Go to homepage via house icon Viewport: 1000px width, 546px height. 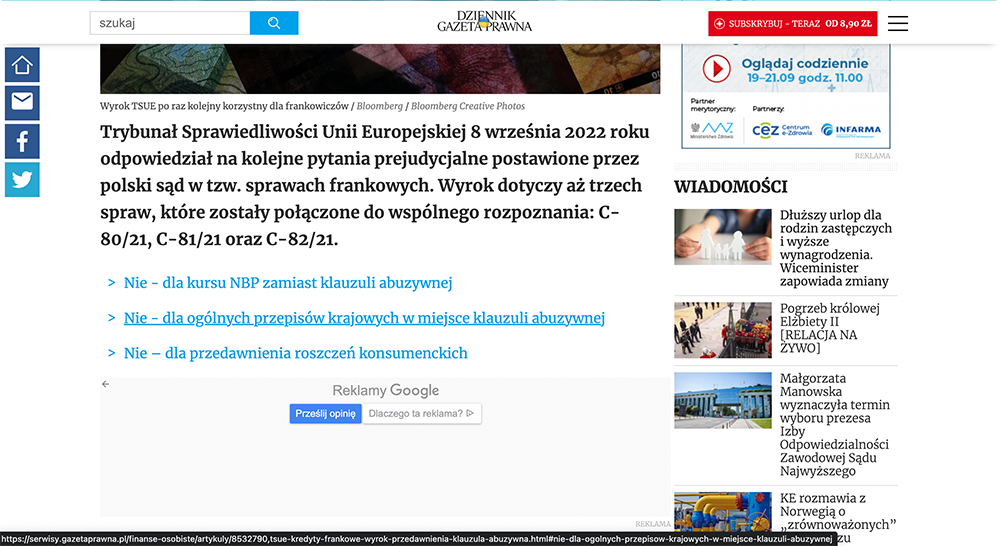point(22,65)
